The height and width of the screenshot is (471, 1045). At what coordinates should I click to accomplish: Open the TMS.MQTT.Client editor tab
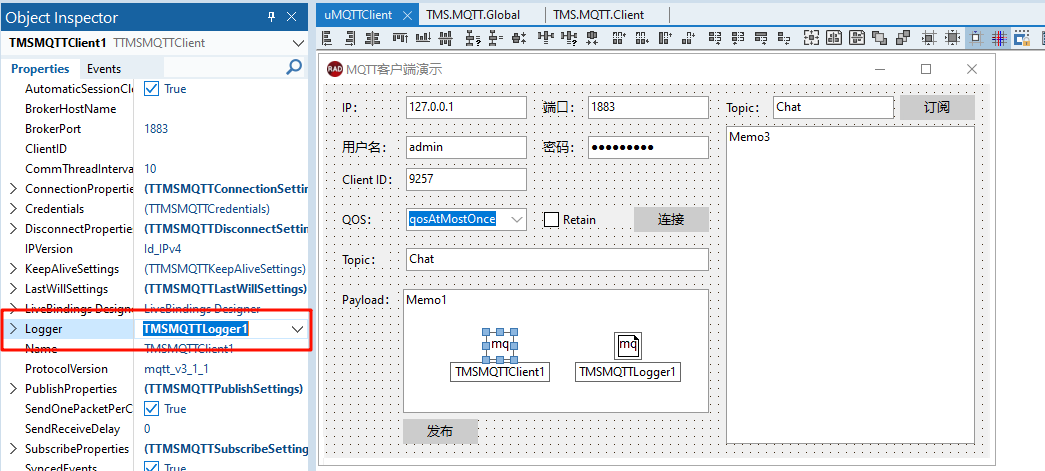(598, 15)
